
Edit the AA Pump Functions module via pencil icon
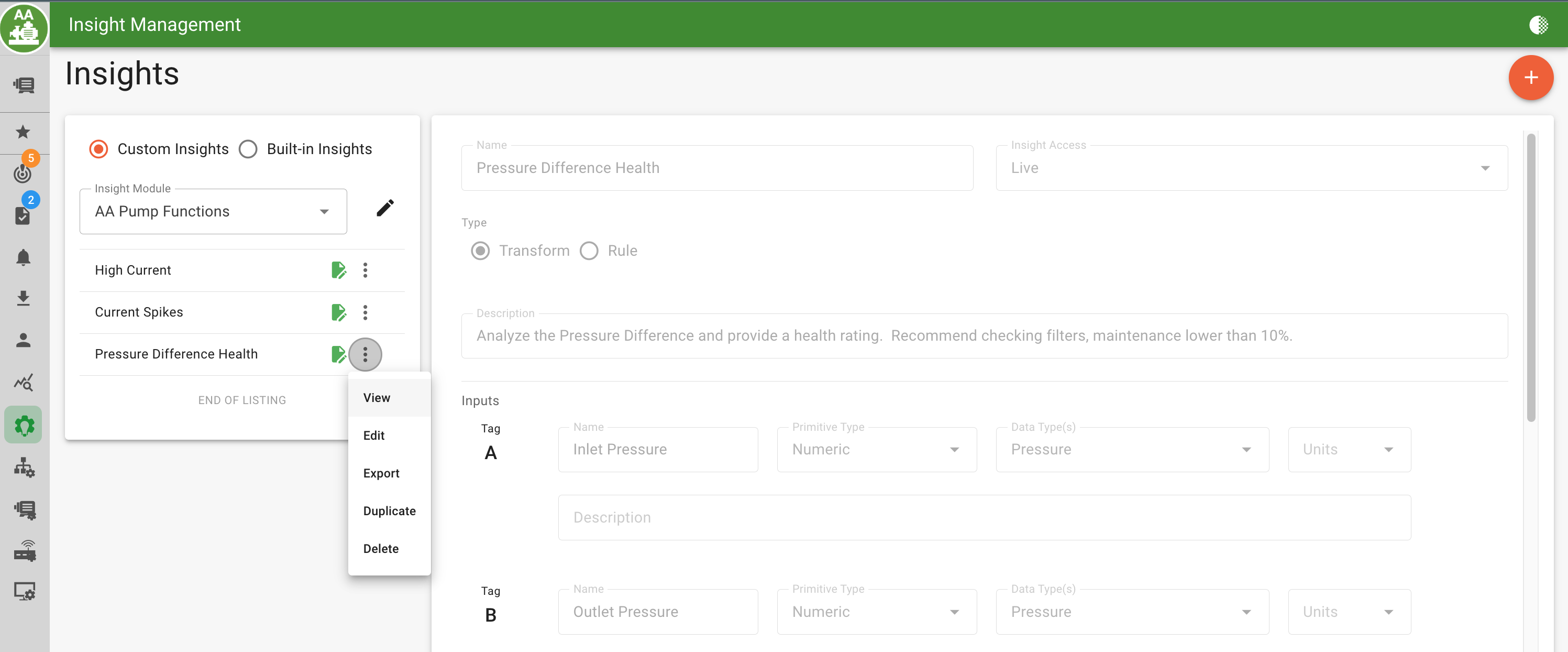[385, 209]
